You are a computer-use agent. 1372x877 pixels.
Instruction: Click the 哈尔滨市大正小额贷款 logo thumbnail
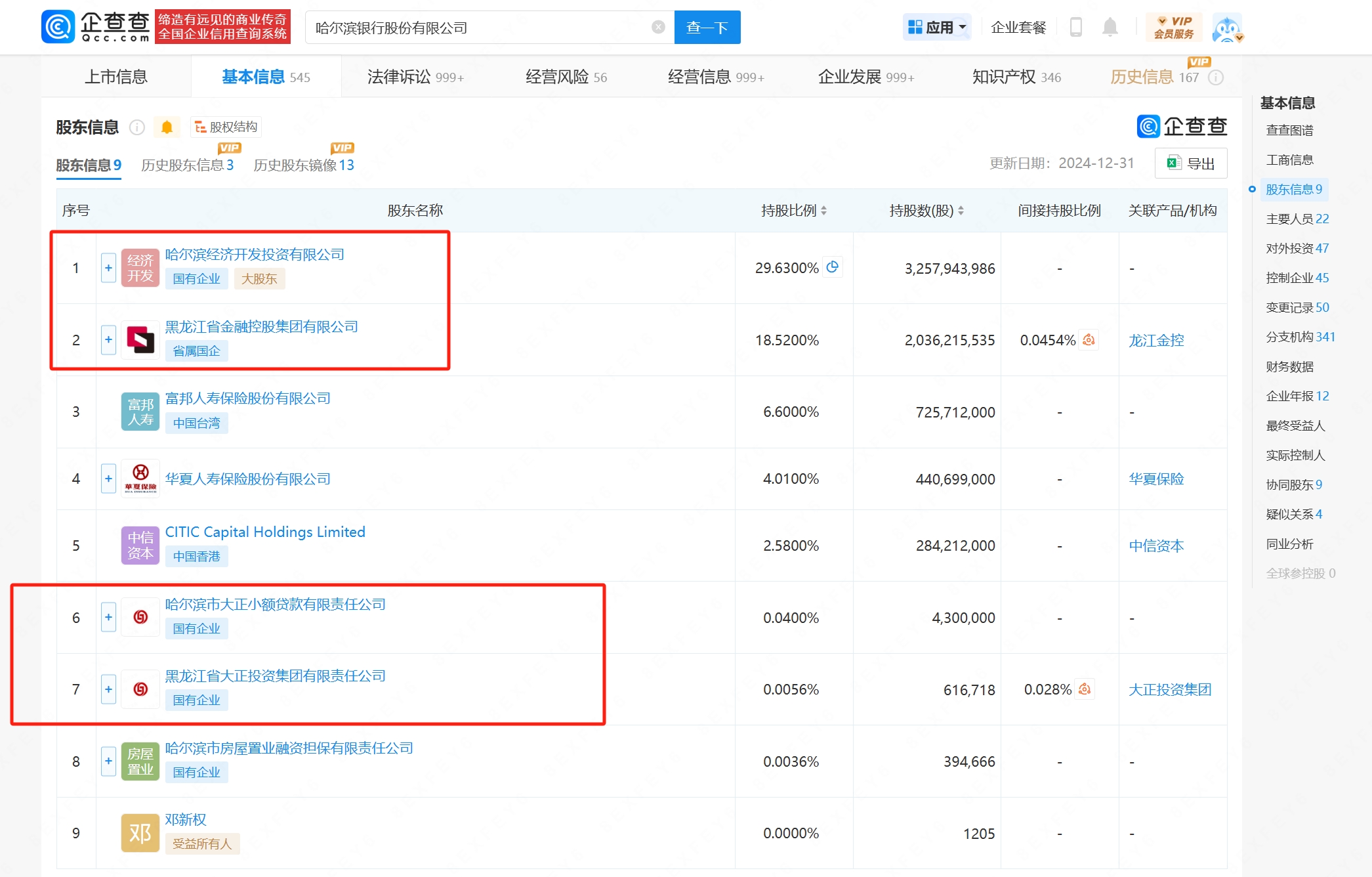click(x=140, y=617)
